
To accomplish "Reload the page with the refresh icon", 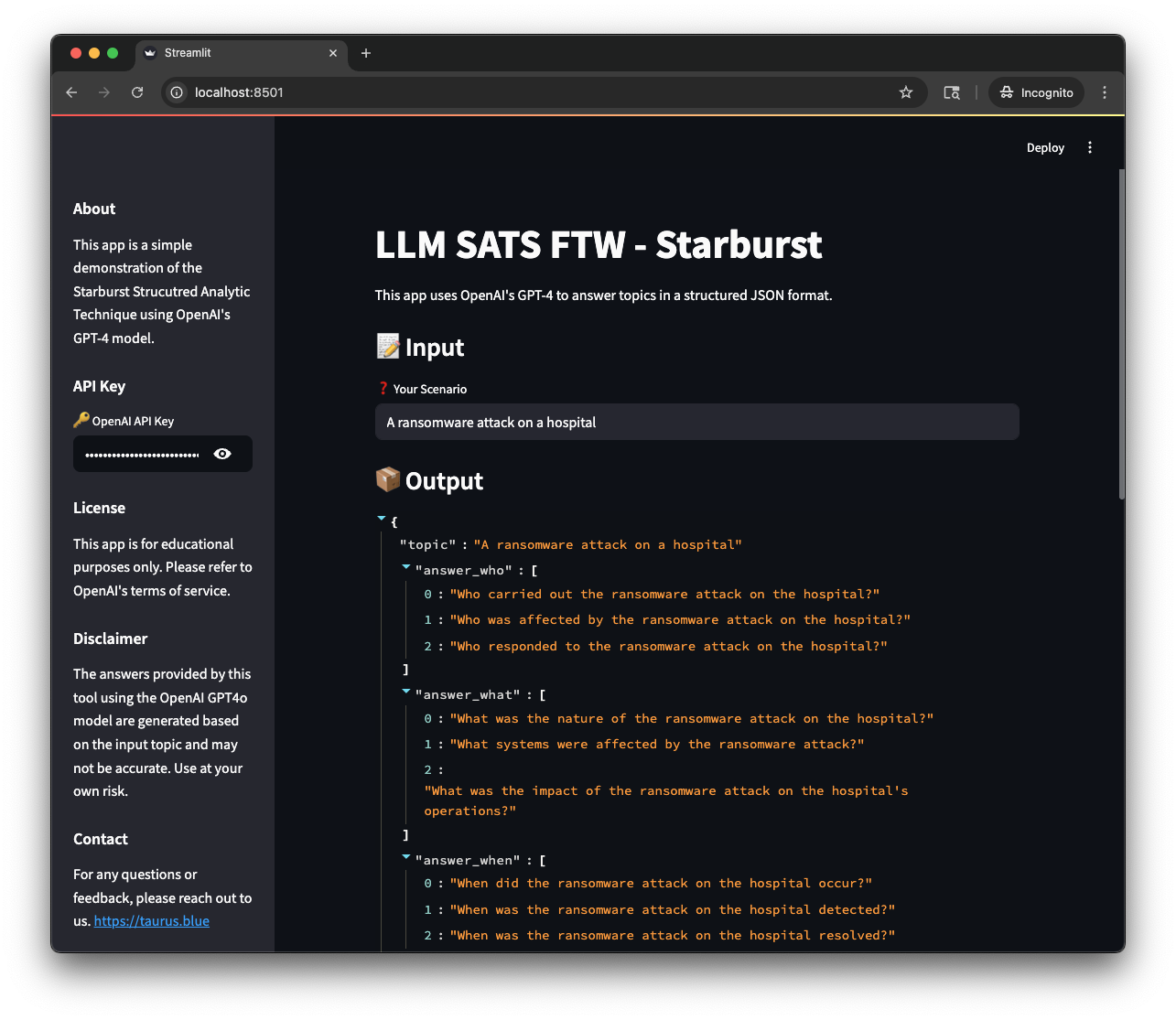I will pos(137,92).
